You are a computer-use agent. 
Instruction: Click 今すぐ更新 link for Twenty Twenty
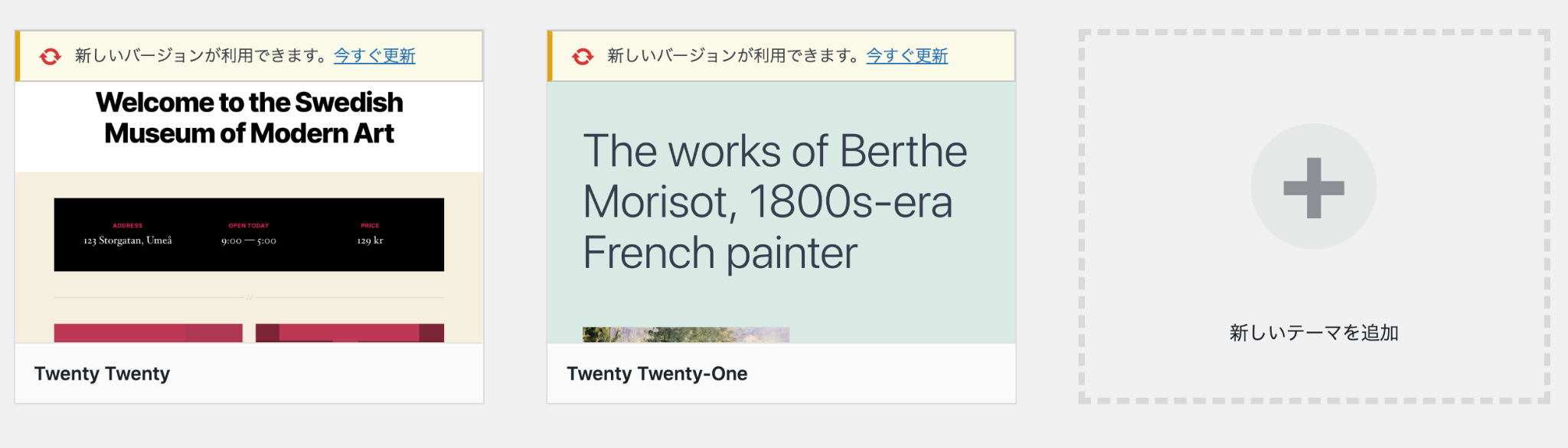(374, 56)
